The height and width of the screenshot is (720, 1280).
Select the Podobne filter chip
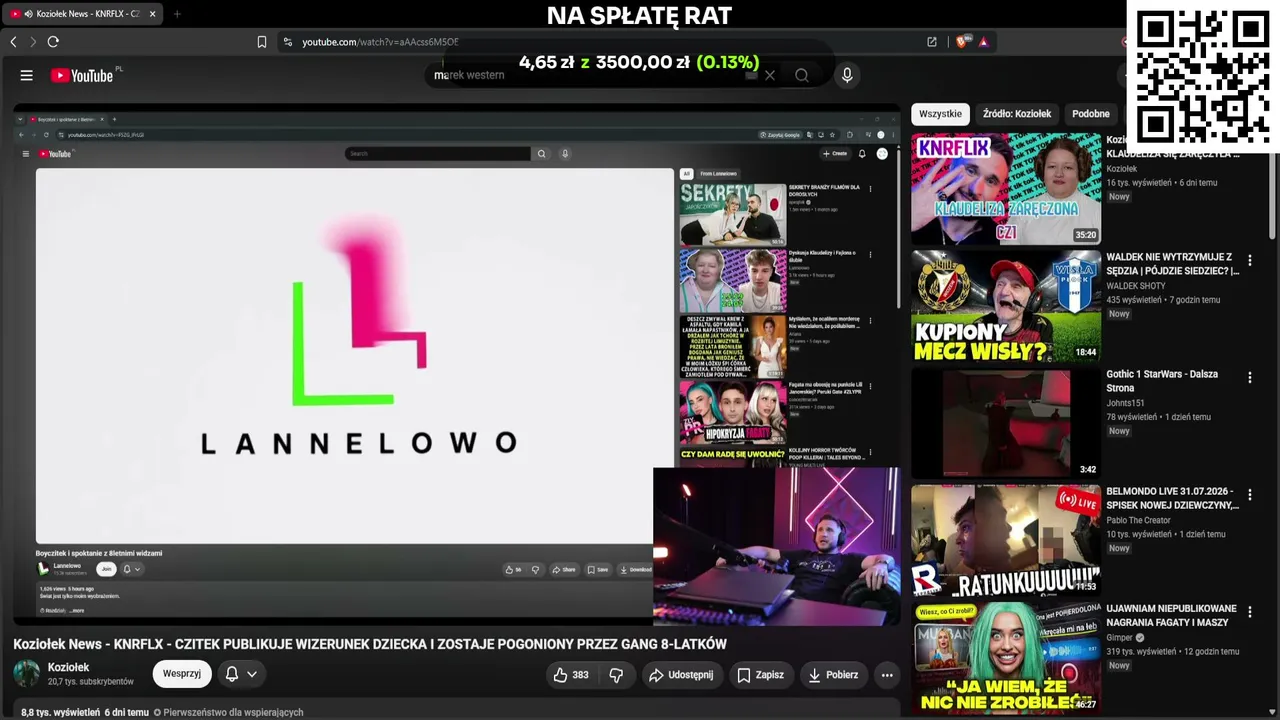[1091, 114]
